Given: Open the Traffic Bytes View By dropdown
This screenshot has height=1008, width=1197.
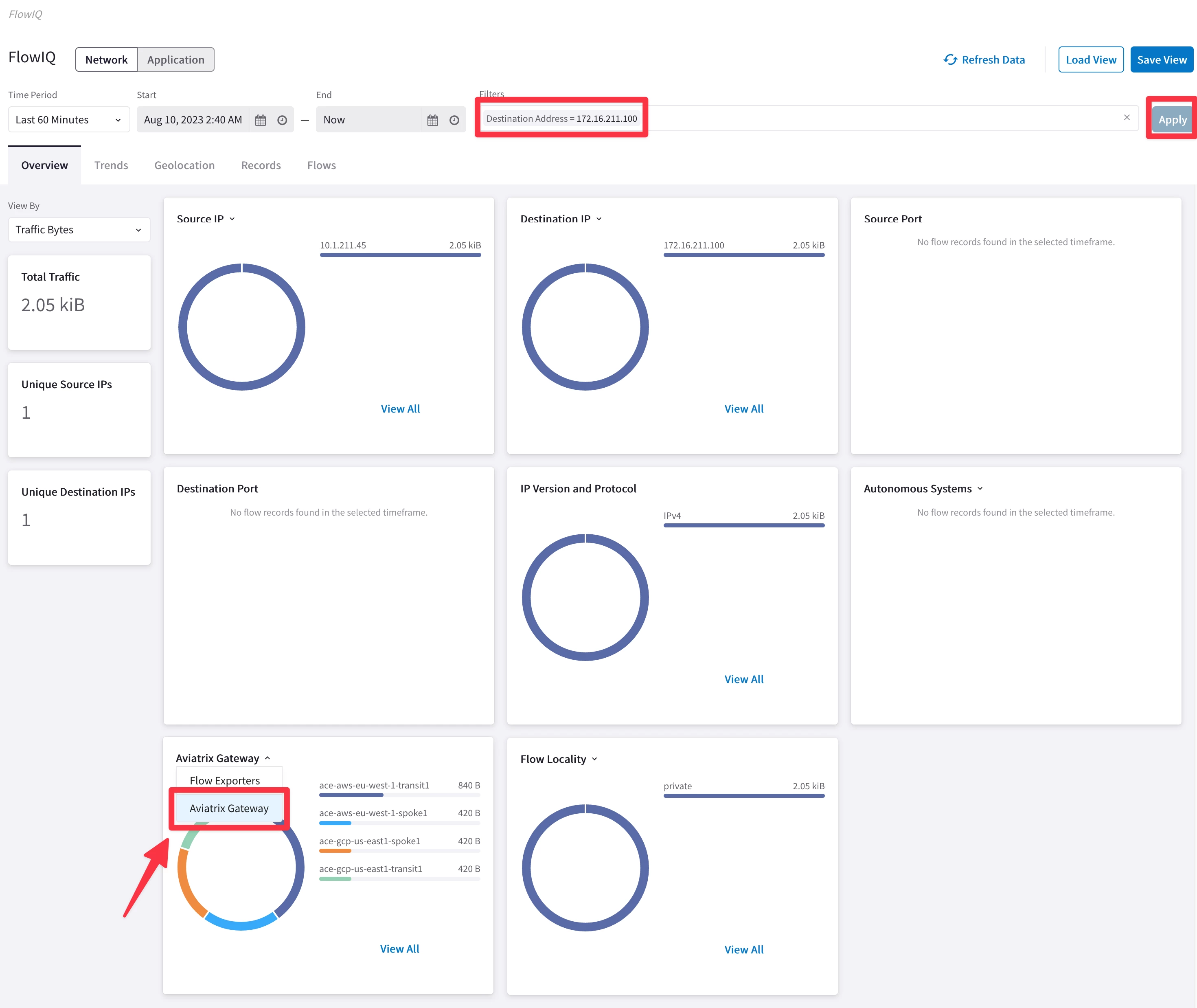Looking at the screenshot, I should 79,230.
